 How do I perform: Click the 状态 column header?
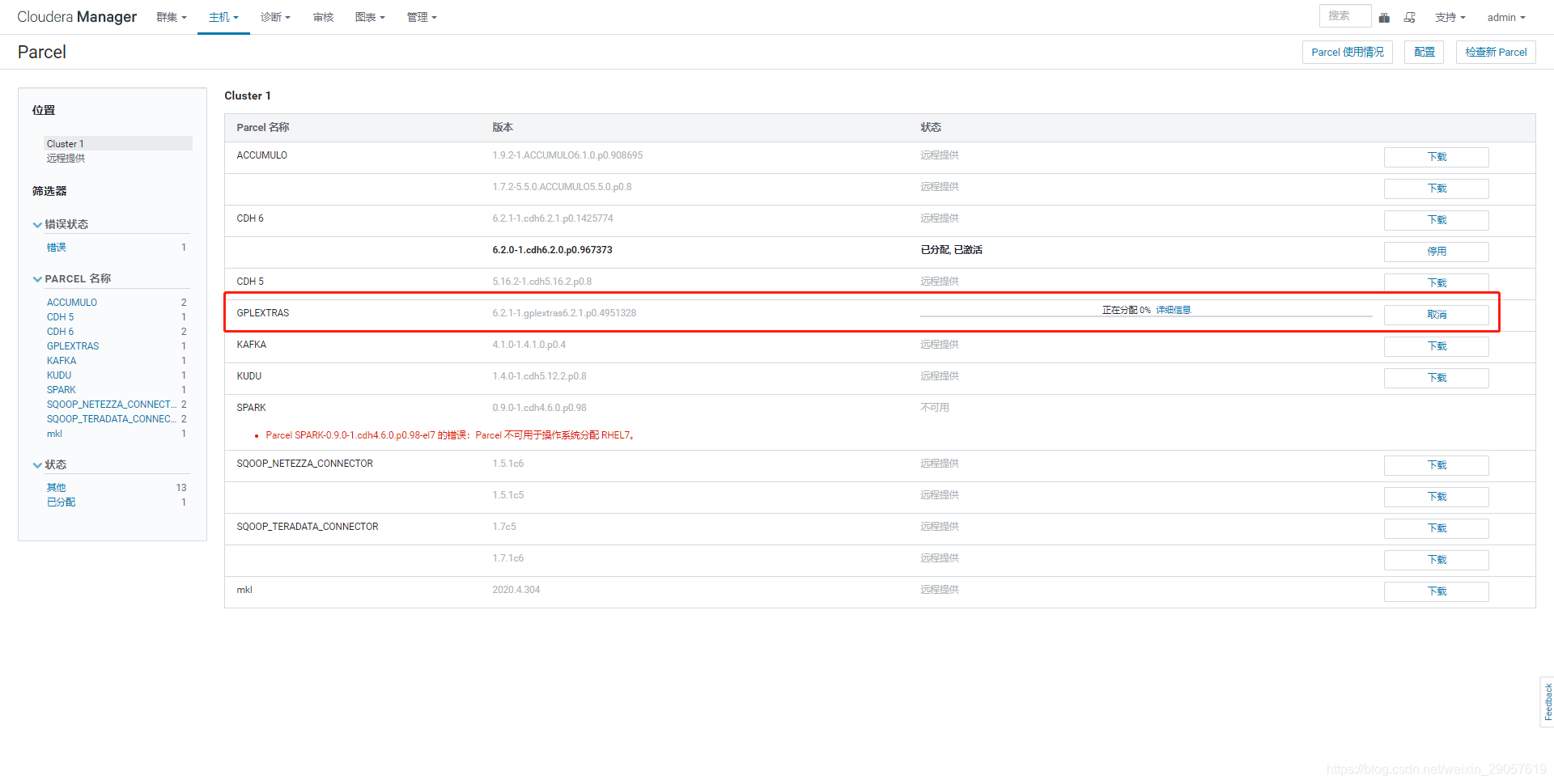point(931,127)
